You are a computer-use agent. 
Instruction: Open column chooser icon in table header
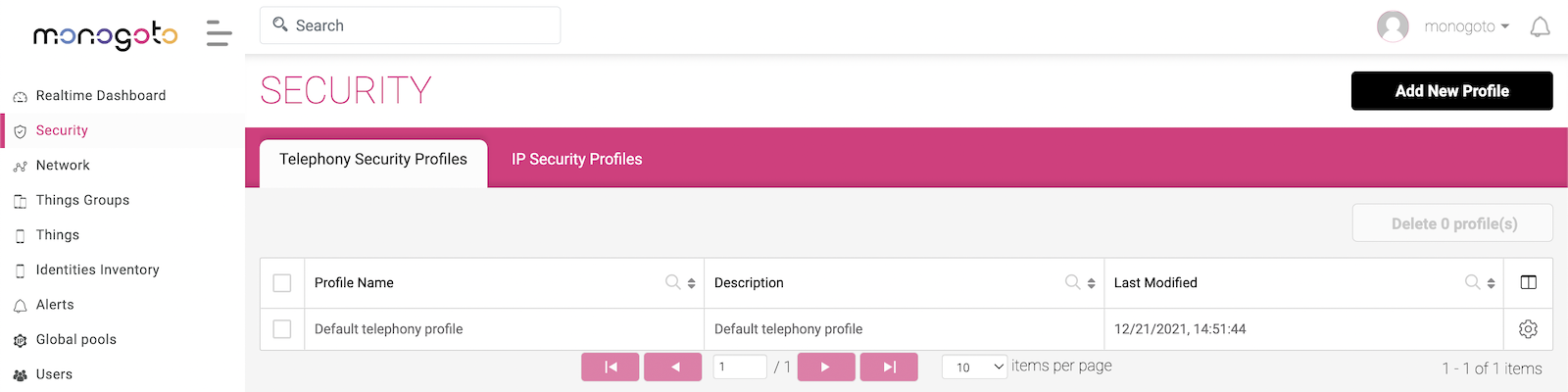click(x=1528, y=282)
